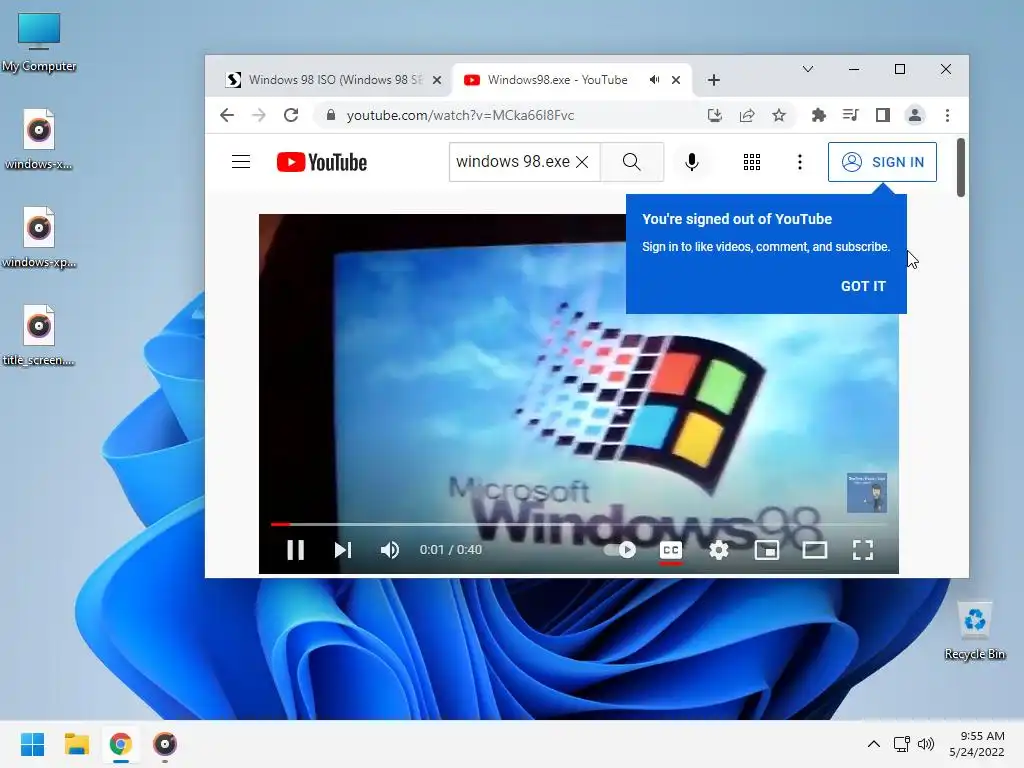Install app icon in address bar
Screen dimensions: 1024x768
(714, 116)
